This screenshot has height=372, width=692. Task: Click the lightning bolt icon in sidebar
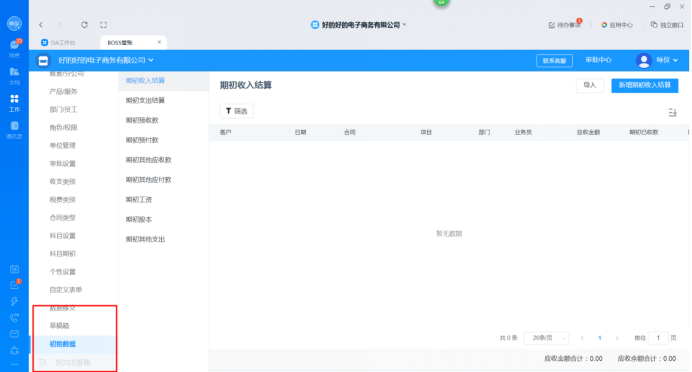[x=14, y=301]
